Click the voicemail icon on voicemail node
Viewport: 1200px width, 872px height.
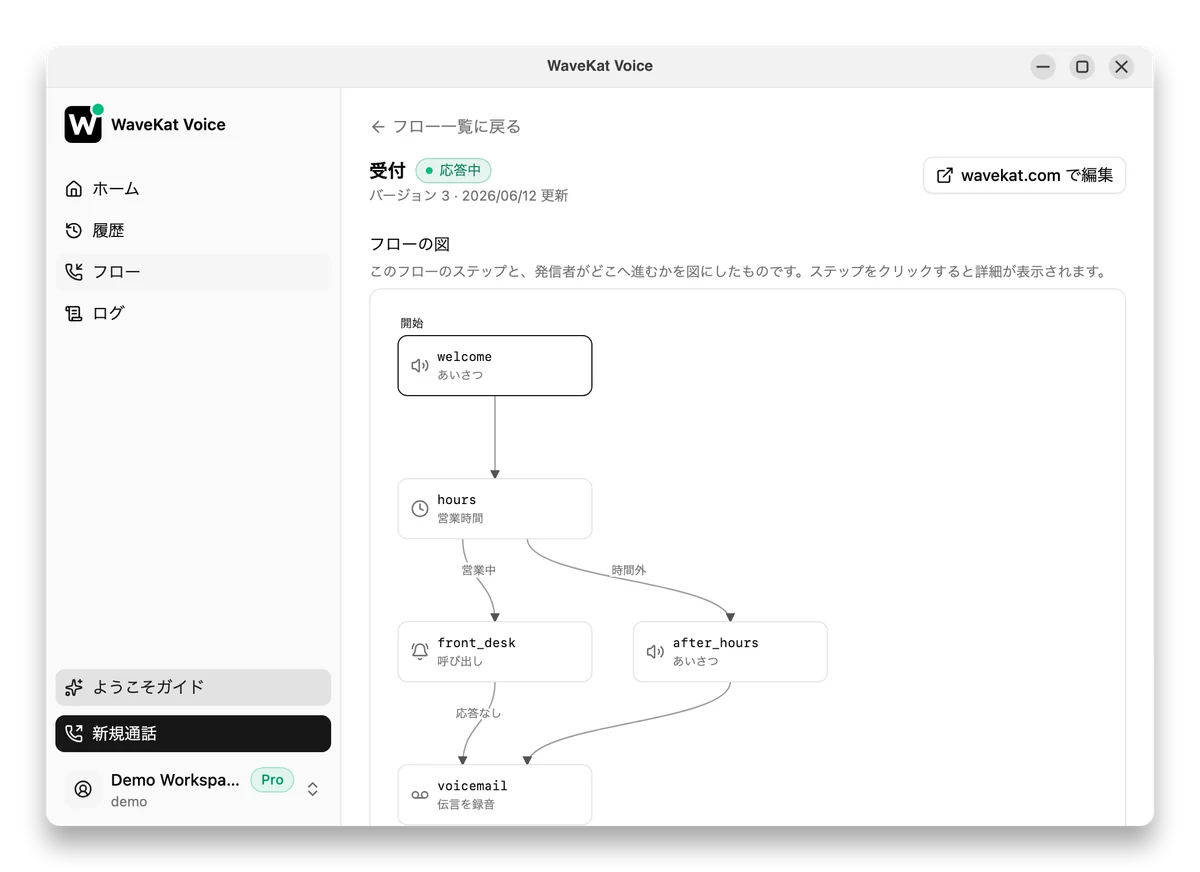420,795
